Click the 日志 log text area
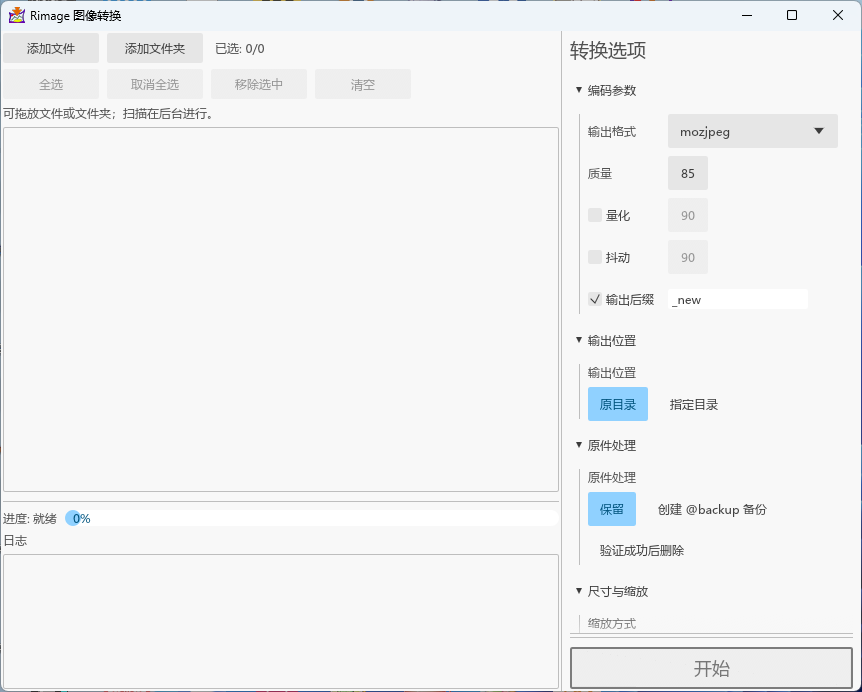862x692 pixels. (x=281, y=621)
